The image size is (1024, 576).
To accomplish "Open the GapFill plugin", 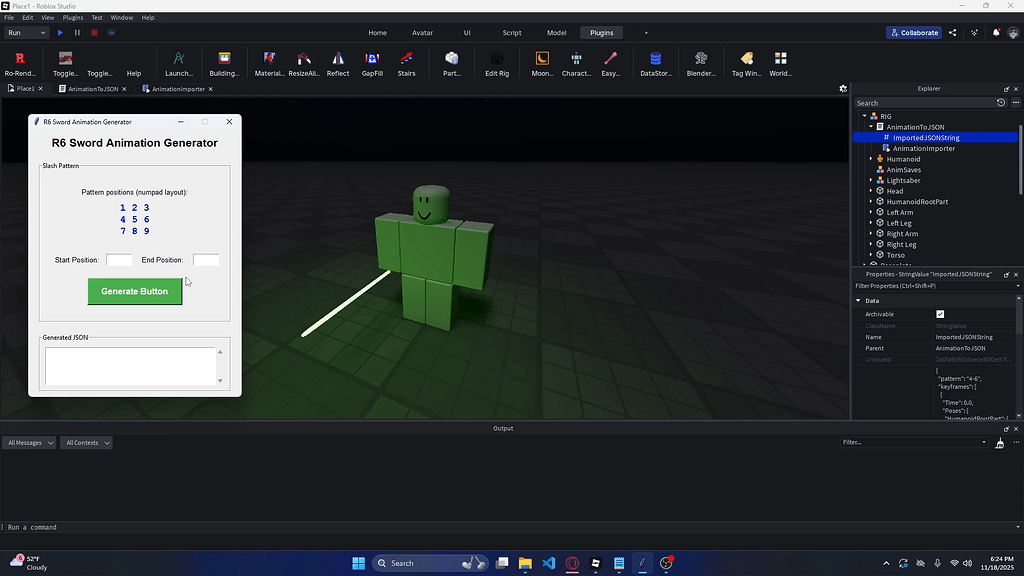I will [x=371, y=62].
